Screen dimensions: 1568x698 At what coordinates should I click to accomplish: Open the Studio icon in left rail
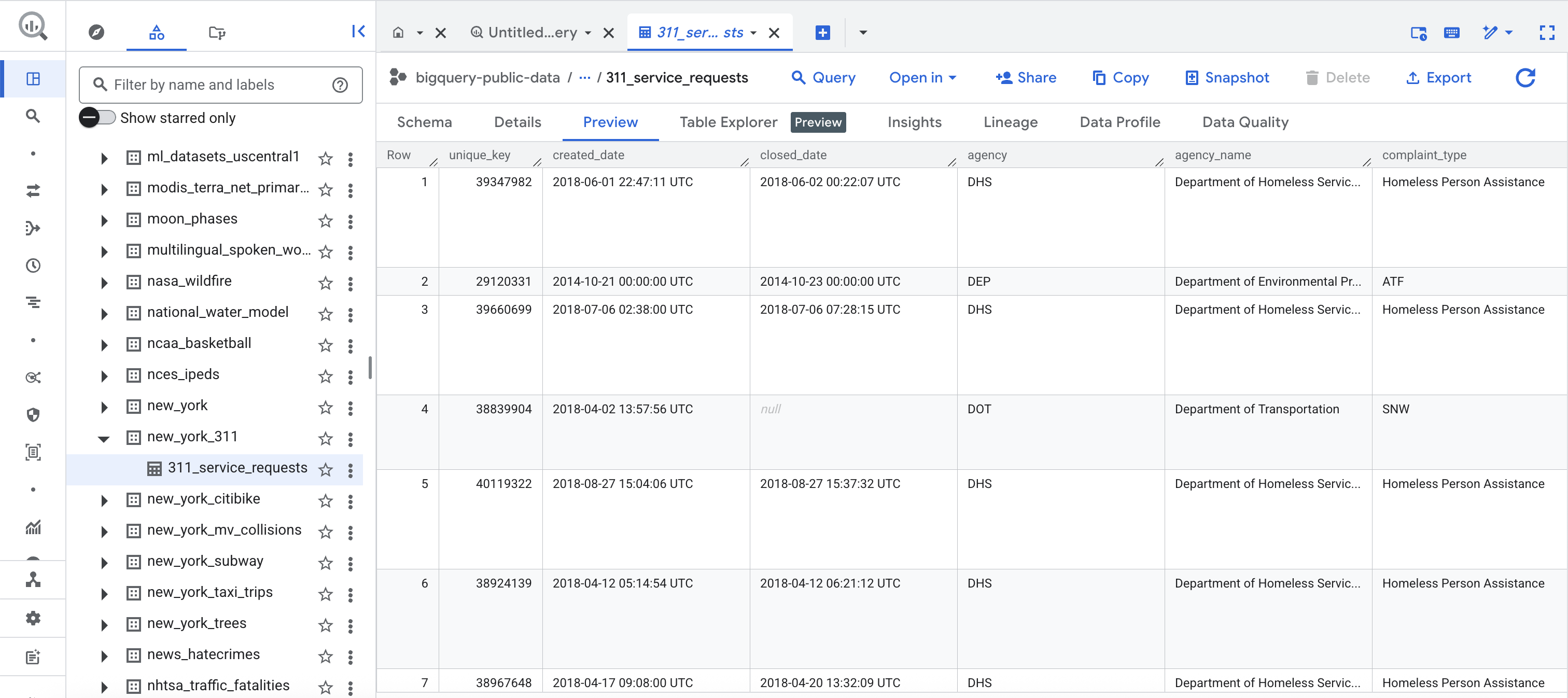click(33, 78)
